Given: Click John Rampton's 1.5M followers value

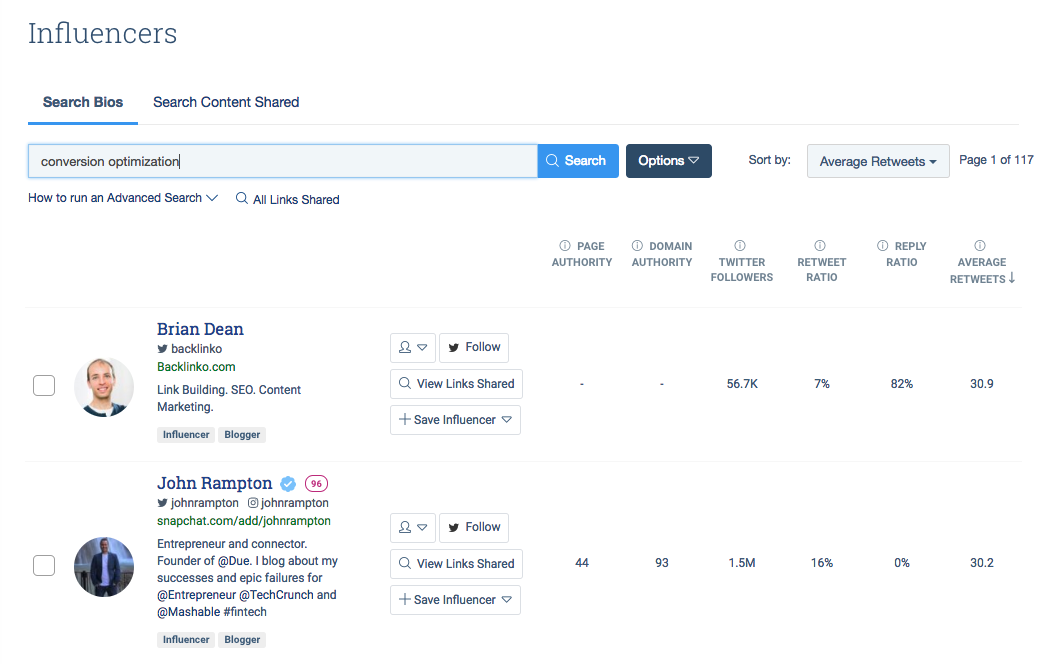Looking at the screenshot, I should [x=742, y=564].
